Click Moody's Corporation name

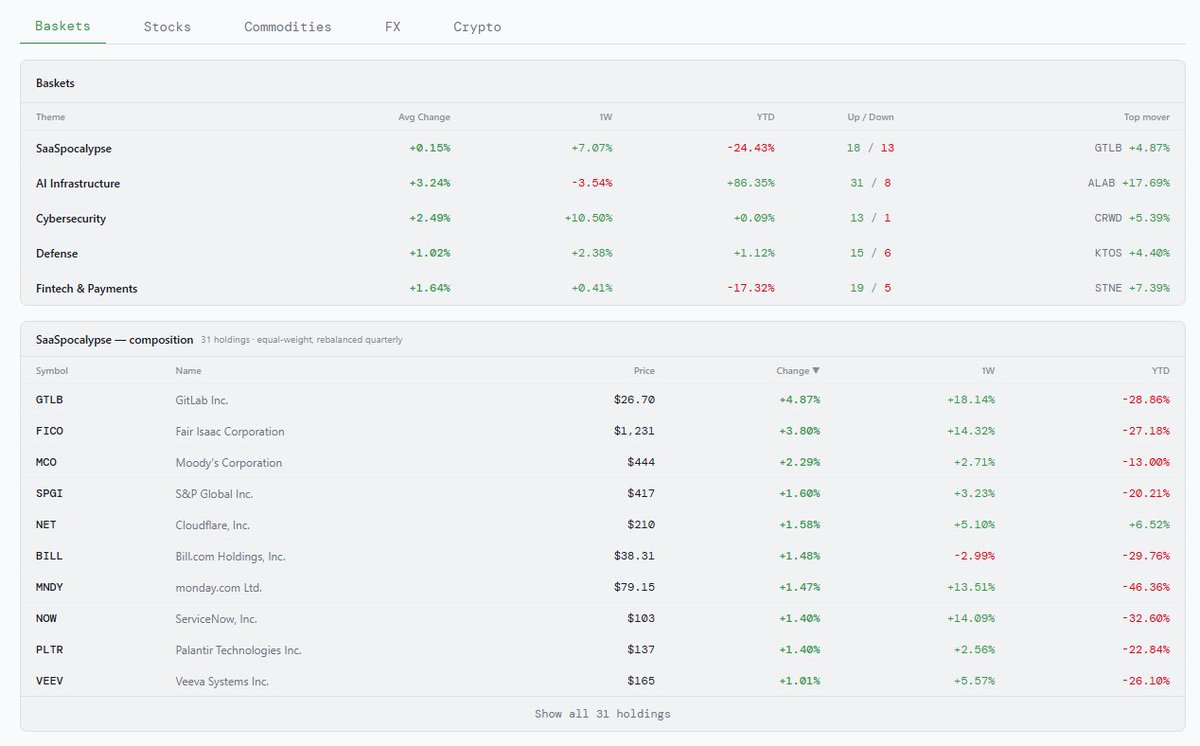pos(229,463)
